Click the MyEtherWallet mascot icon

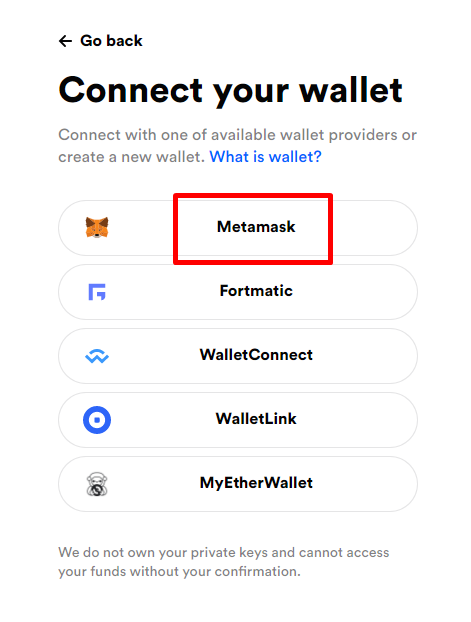pyautogui.click(x=97, y=484)
